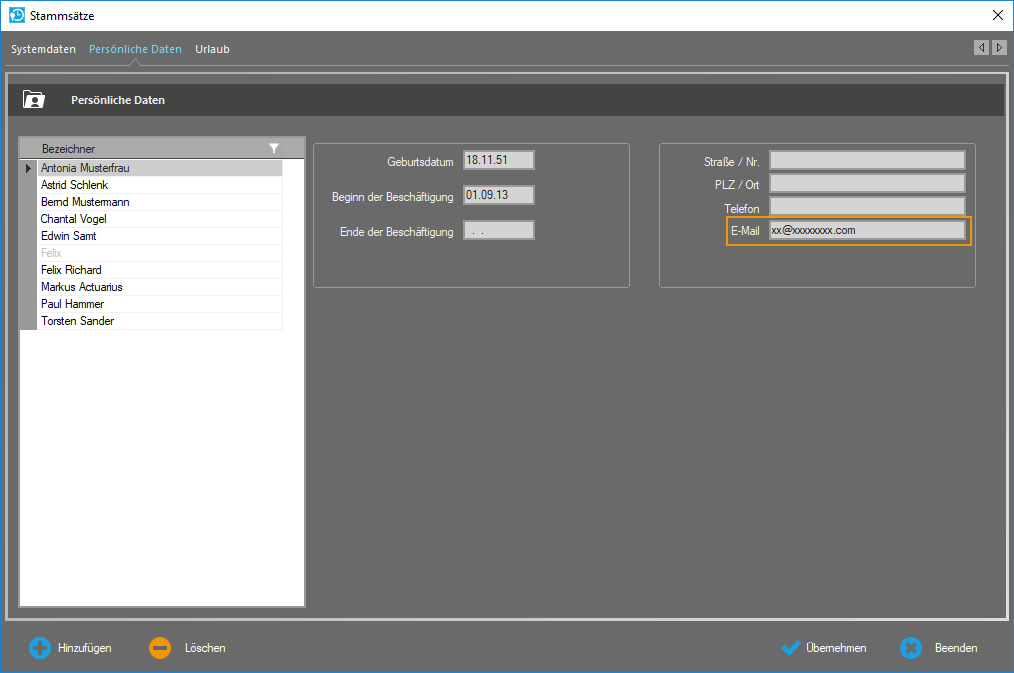Select the Persönliche Daten tab

(x=135, y=49)
